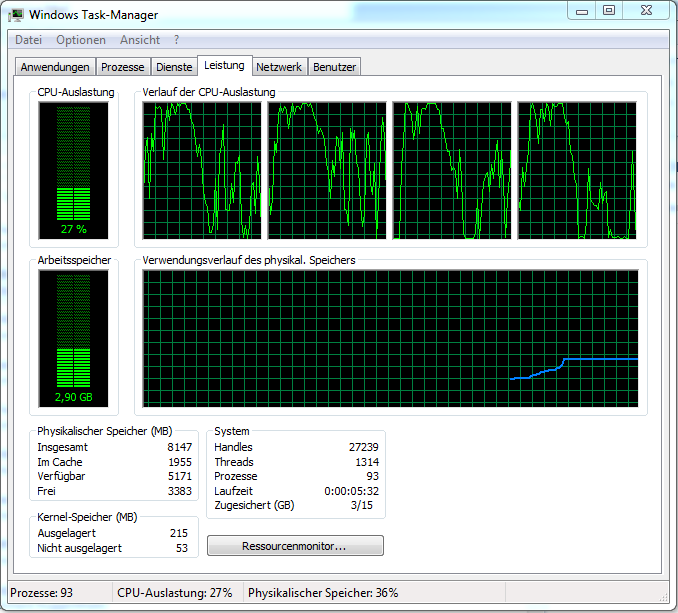Click the Insgesamt value 8147
This screenshot has height=613, width=678.
click(x=179, y=447)
